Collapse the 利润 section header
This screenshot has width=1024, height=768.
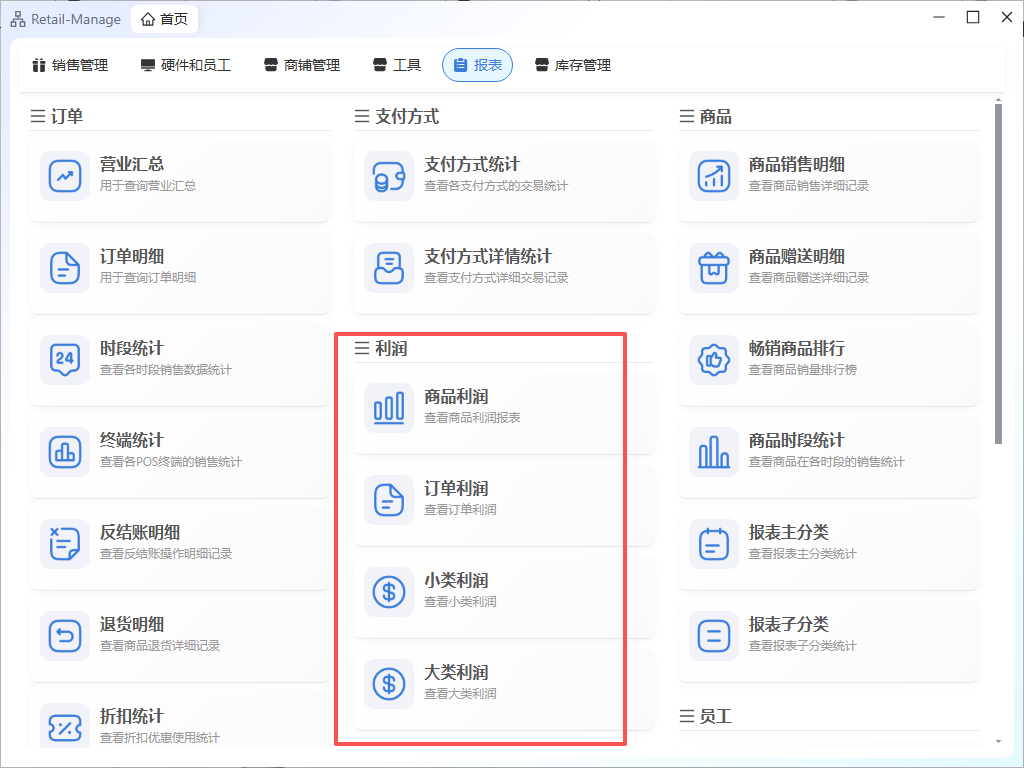click(x=381, y=348)
